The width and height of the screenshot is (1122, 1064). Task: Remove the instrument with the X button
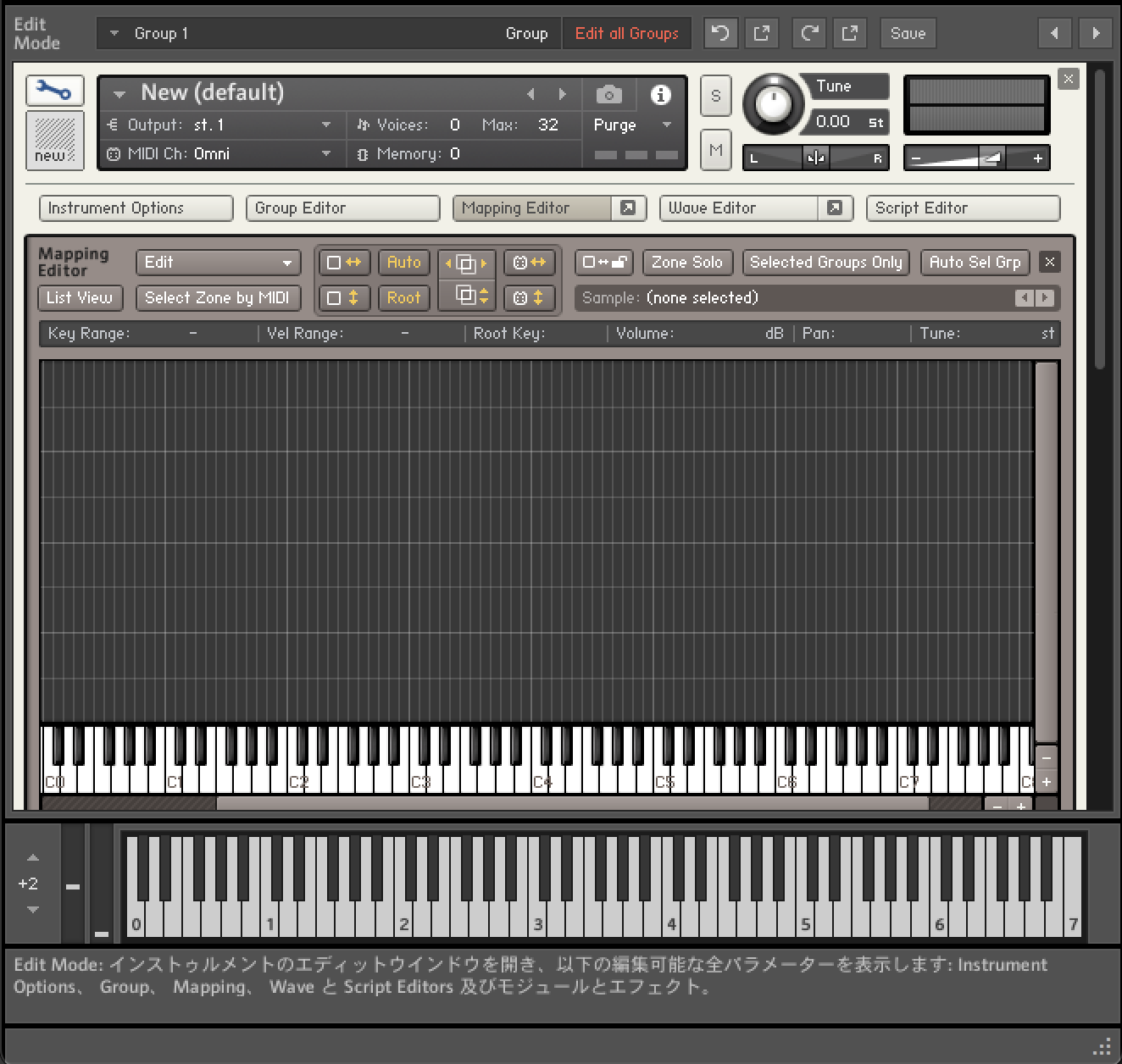tap(1069, 79)
